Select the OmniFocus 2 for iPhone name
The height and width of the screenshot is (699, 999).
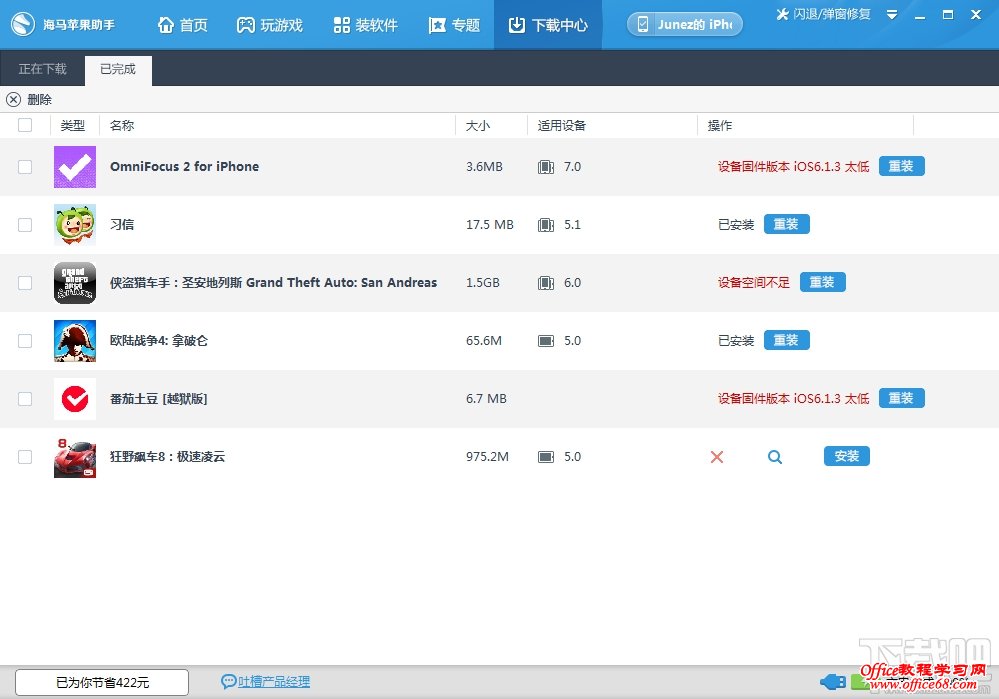(185, 167)
